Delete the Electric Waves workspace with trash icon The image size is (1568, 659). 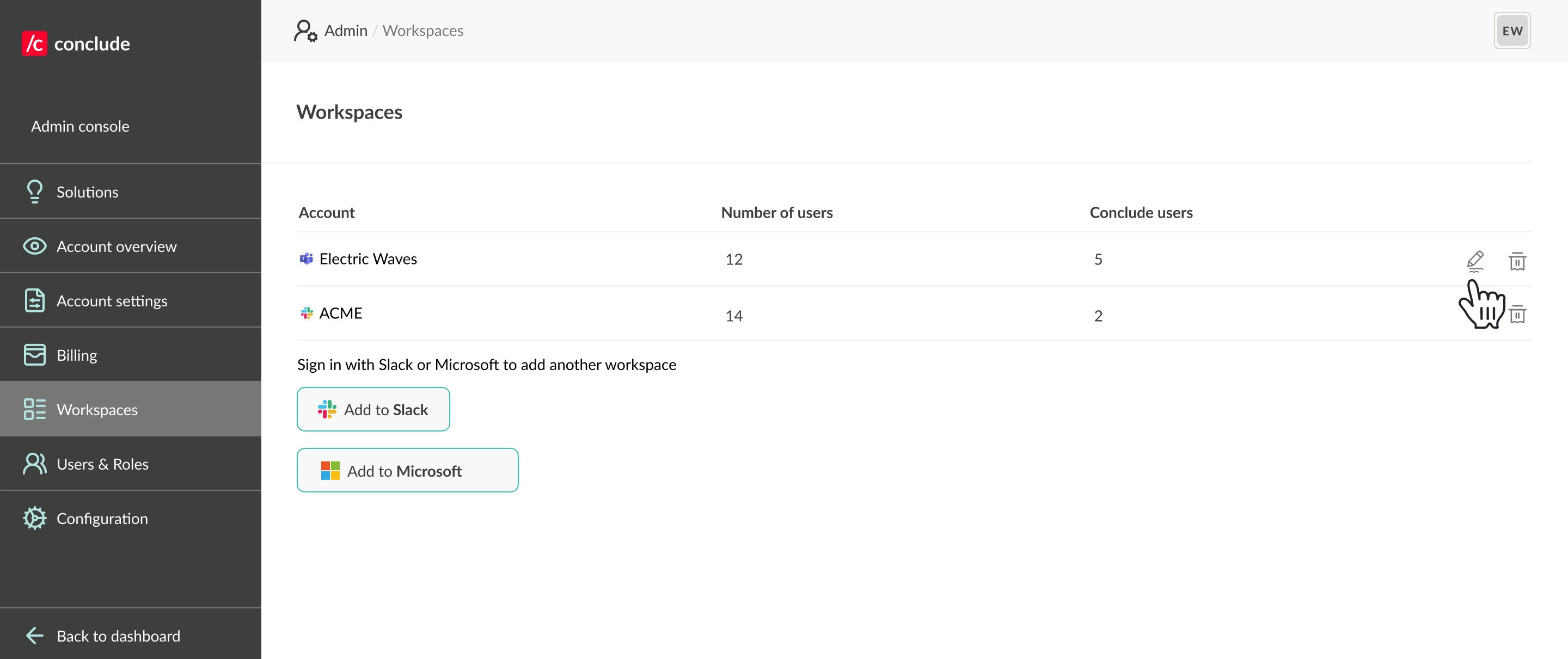click(1517, 261)
